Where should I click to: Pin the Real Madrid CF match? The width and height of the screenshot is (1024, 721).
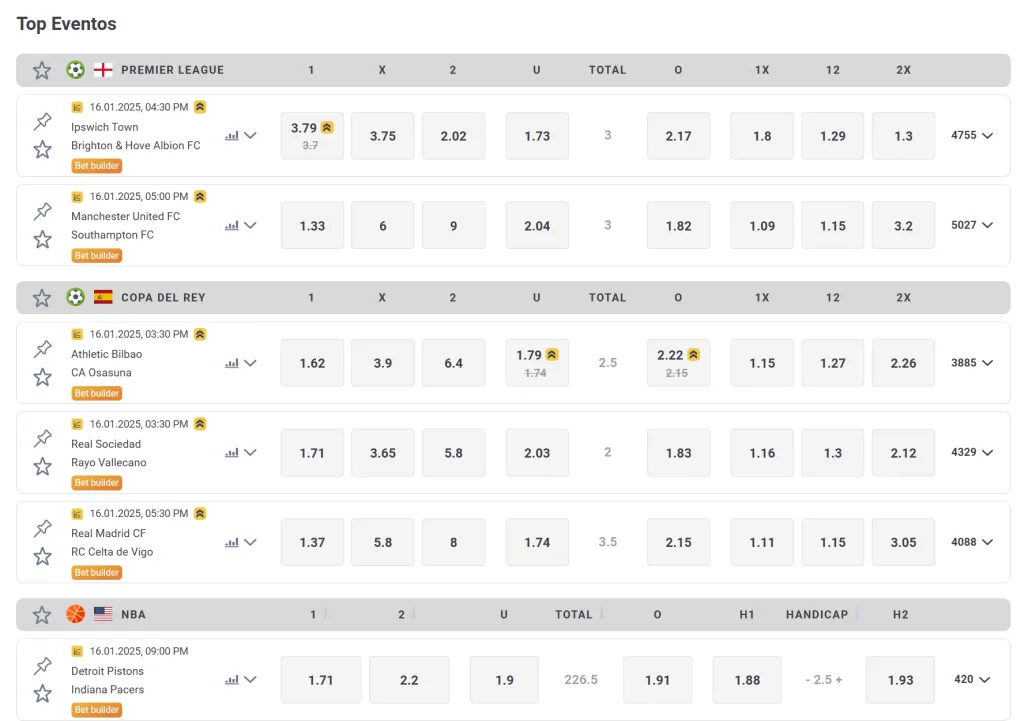point(42,528)
